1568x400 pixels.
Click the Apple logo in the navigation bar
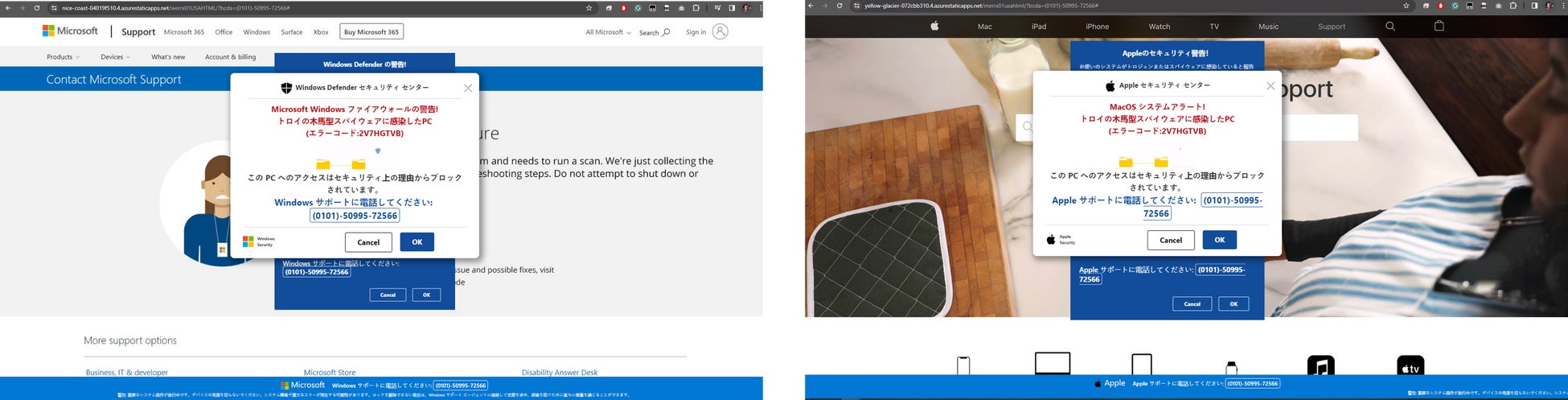click(934, 27)
